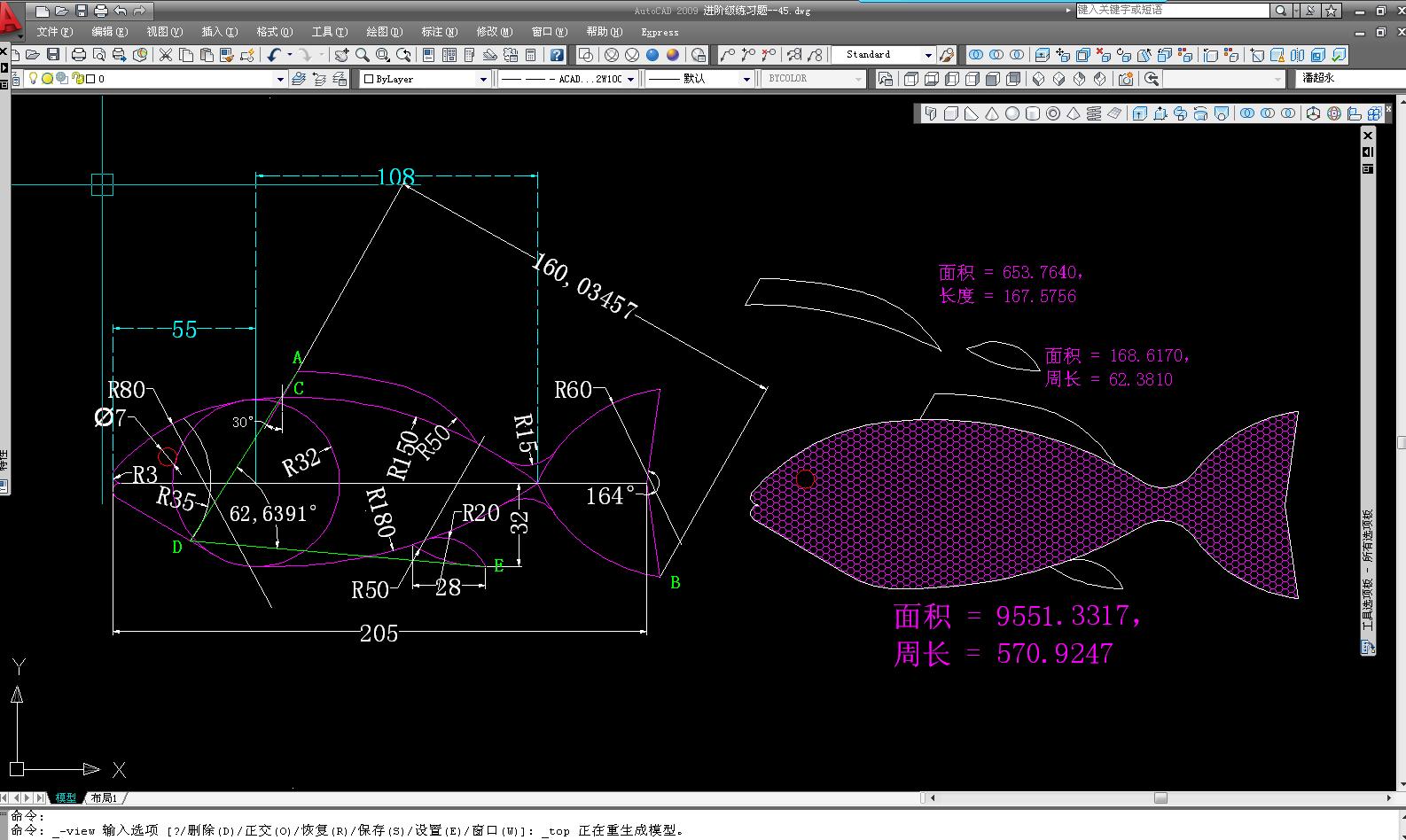Open the QuickCalc calculator icon
Image resolution: width=1406 pixels, height=840 pixels.
[530, 55]
